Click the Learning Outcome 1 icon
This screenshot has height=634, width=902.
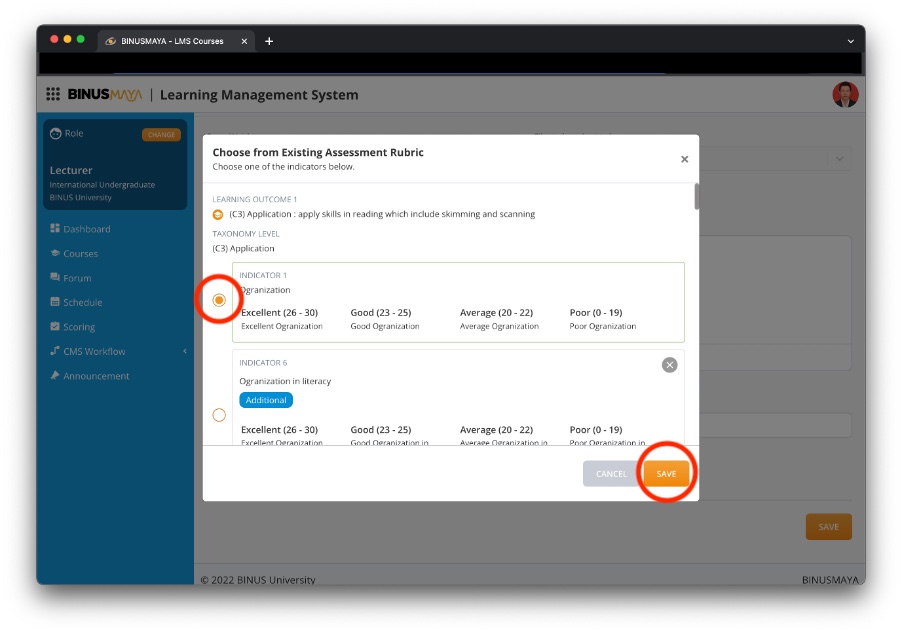coord(218,215)
